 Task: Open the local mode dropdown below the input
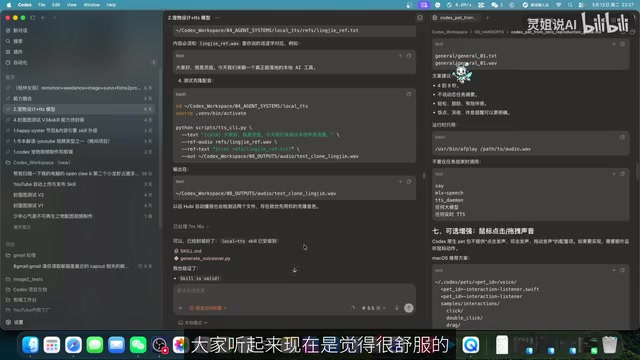pos(193,322)
